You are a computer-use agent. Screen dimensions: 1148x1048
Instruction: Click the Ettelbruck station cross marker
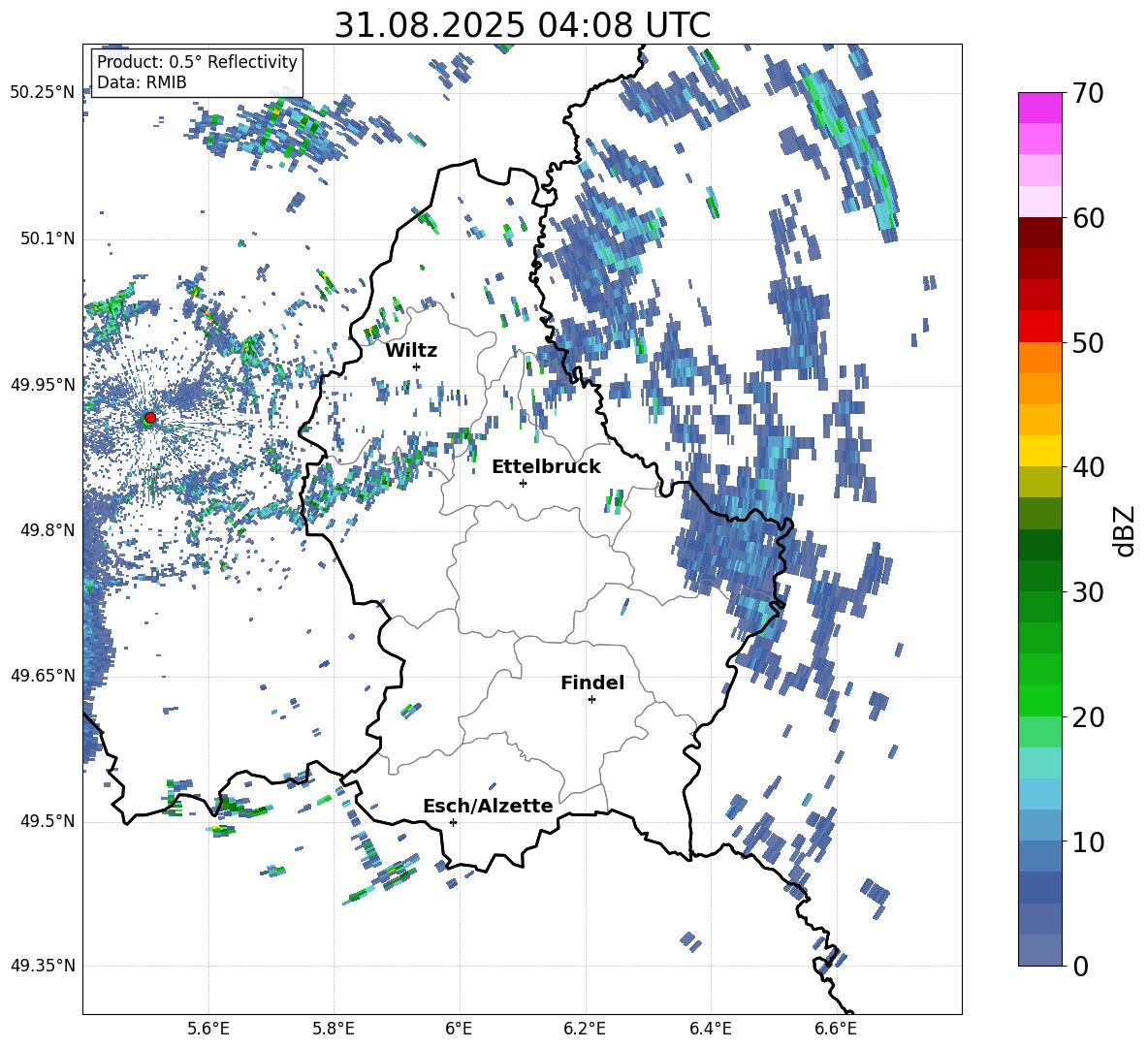click(x=523, y=483)
